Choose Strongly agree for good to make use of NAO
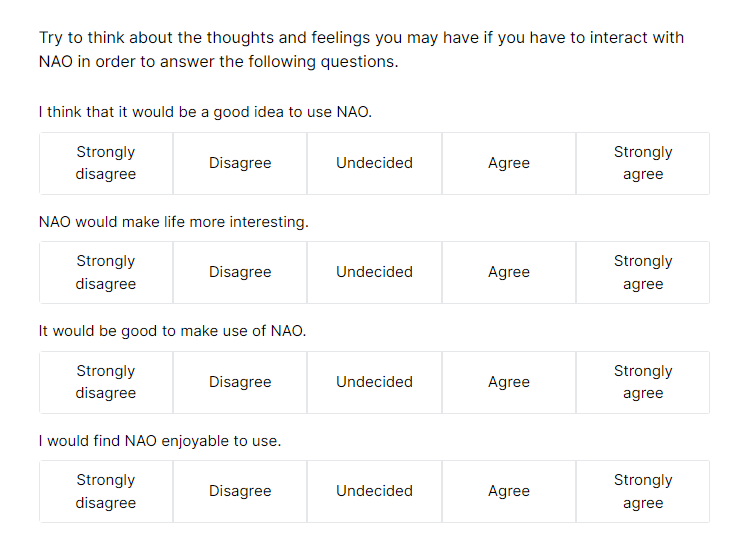747x540 pixels. 643,382
